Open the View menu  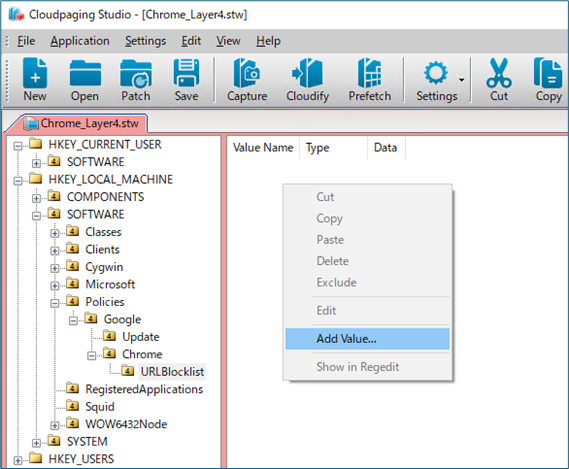pos(228,41)
